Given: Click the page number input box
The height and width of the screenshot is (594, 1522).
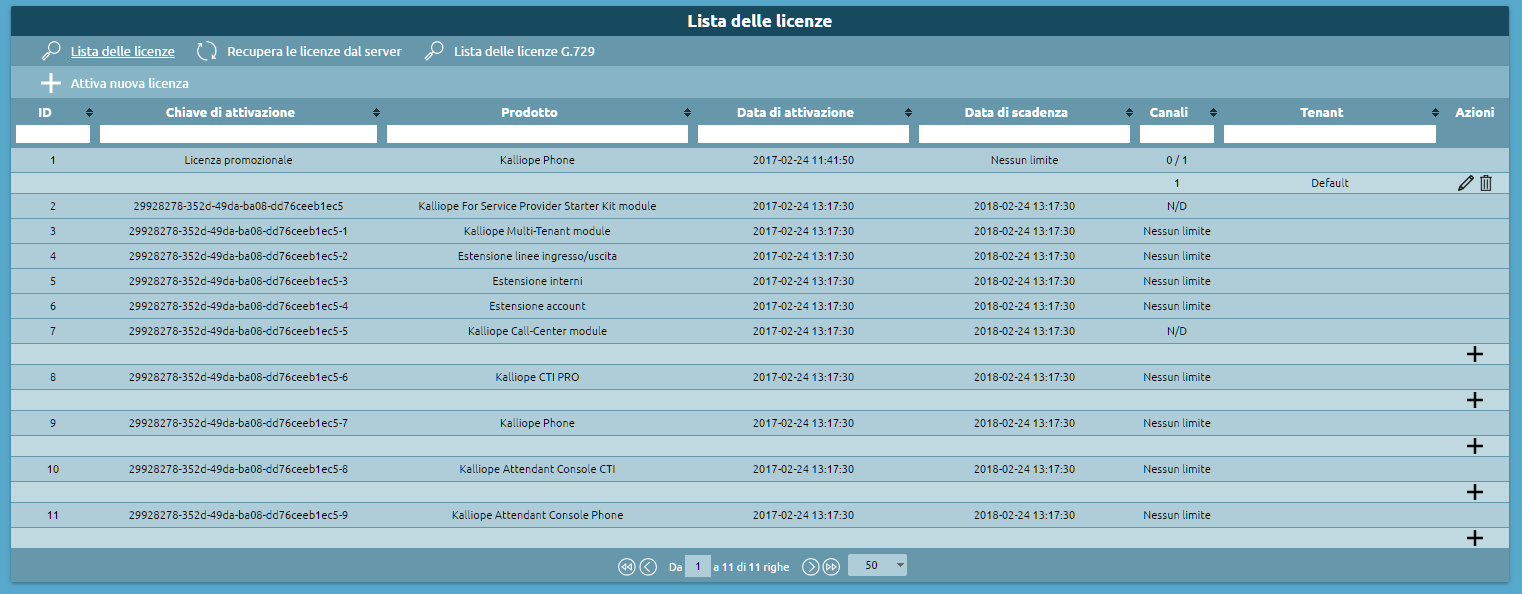Looking at the screenshot, I should coord(698,566).
